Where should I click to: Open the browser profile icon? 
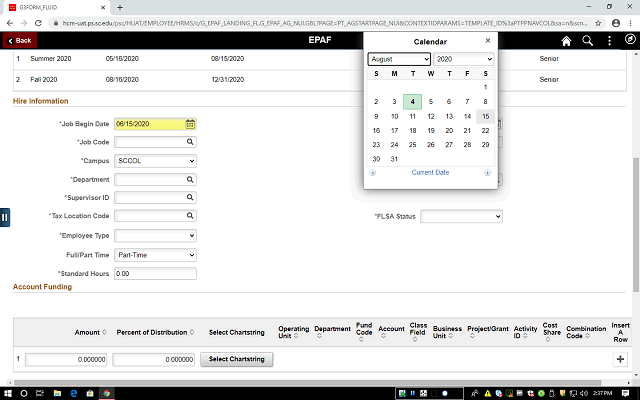(616, 23)
